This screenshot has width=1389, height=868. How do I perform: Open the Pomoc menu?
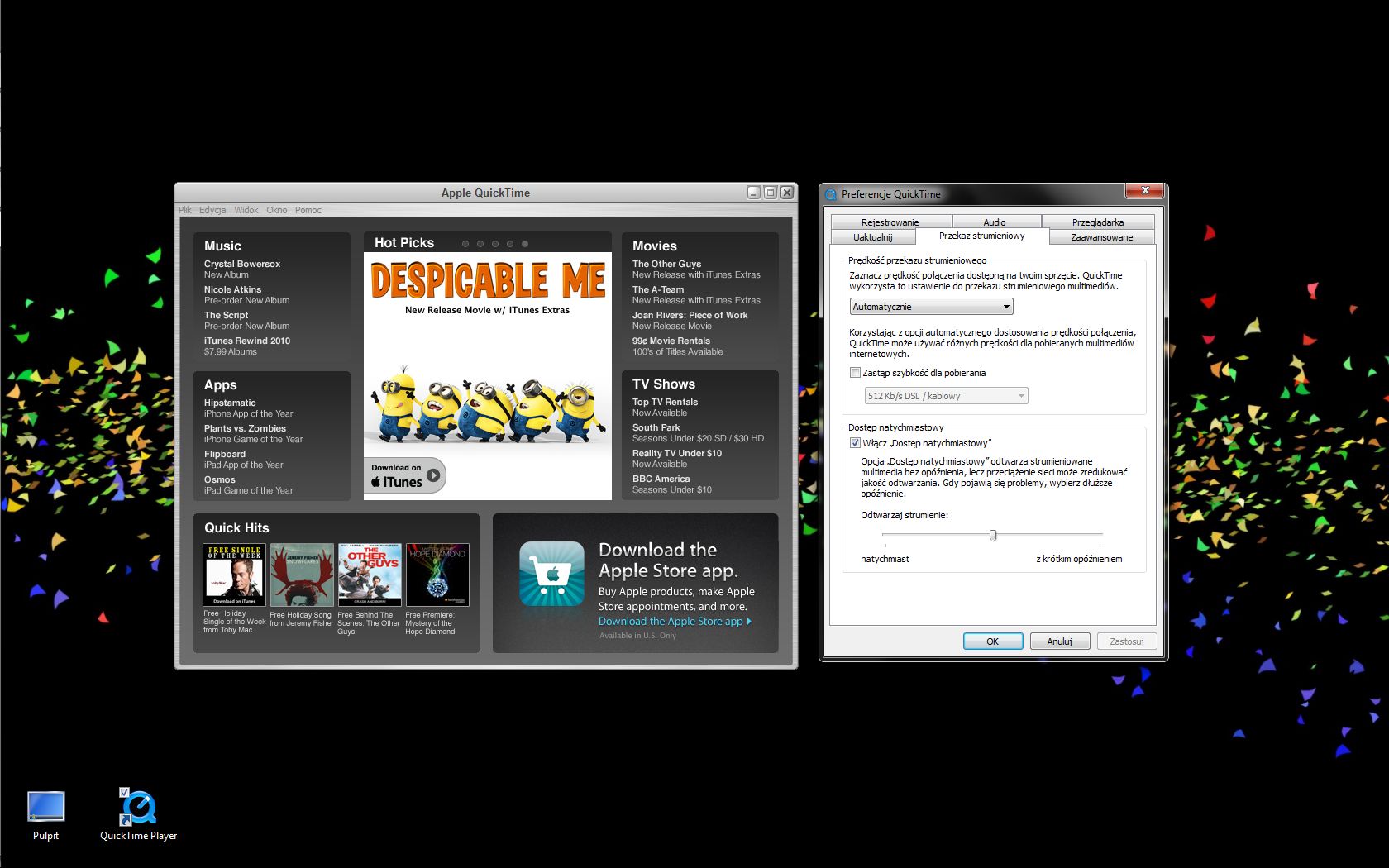(308, 210)
